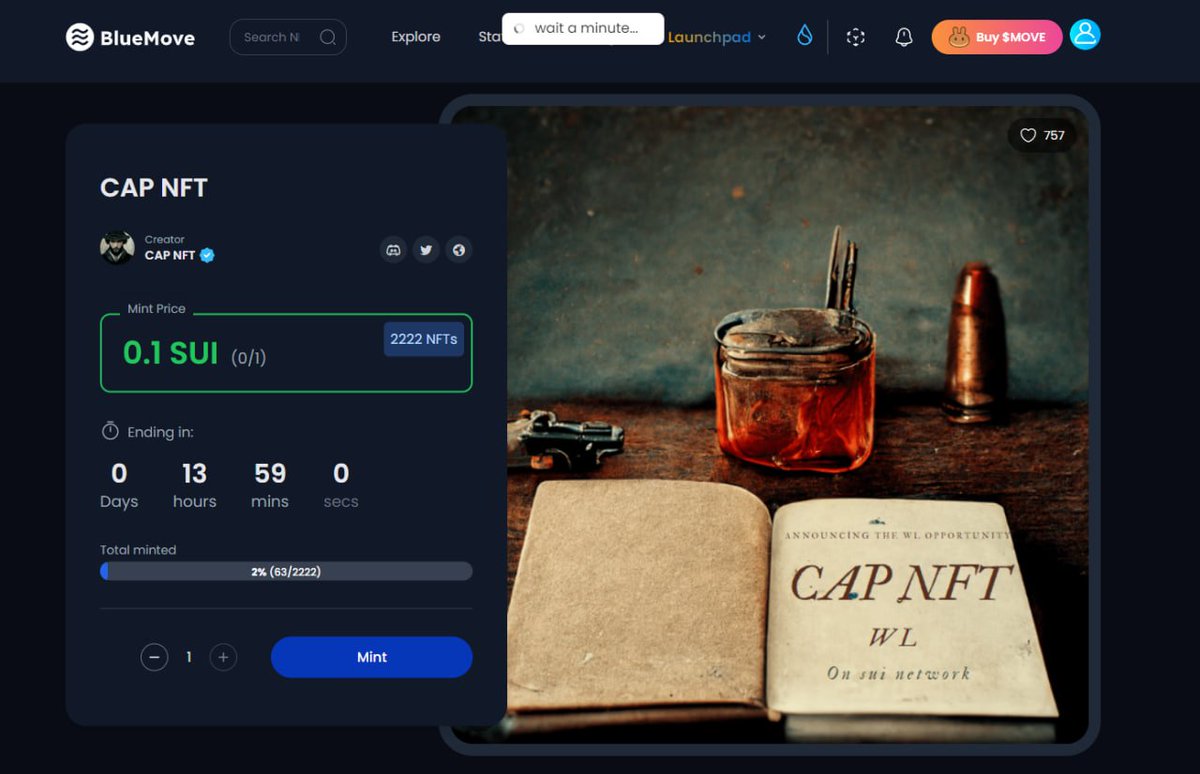Click the Mint button
The image size is (1200, 774).
[x=372, y=657]
